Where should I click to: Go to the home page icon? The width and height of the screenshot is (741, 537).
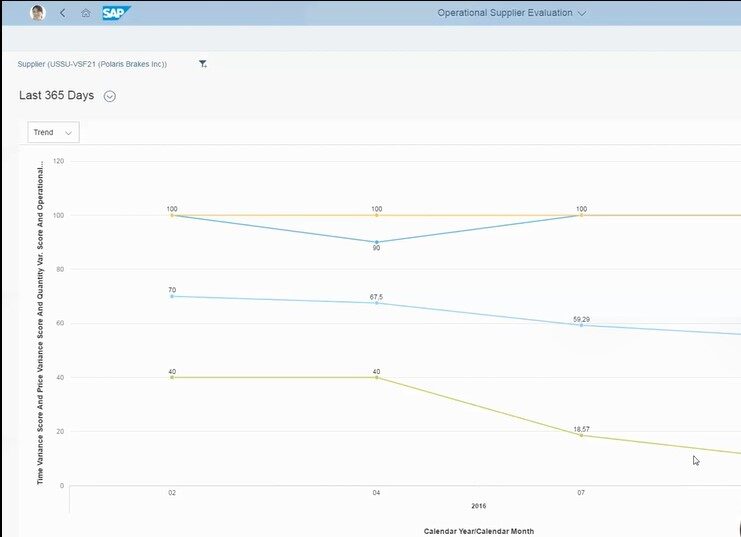coord(86,13)
